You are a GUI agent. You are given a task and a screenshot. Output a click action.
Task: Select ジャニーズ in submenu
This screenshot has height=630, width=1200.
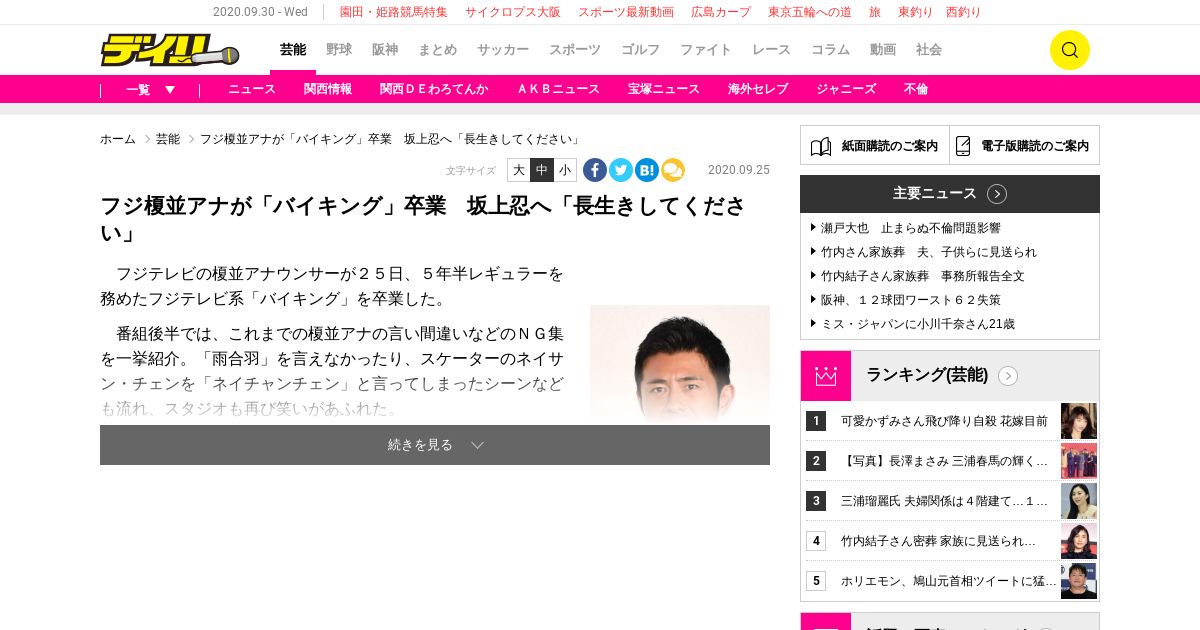coord(846,89)
